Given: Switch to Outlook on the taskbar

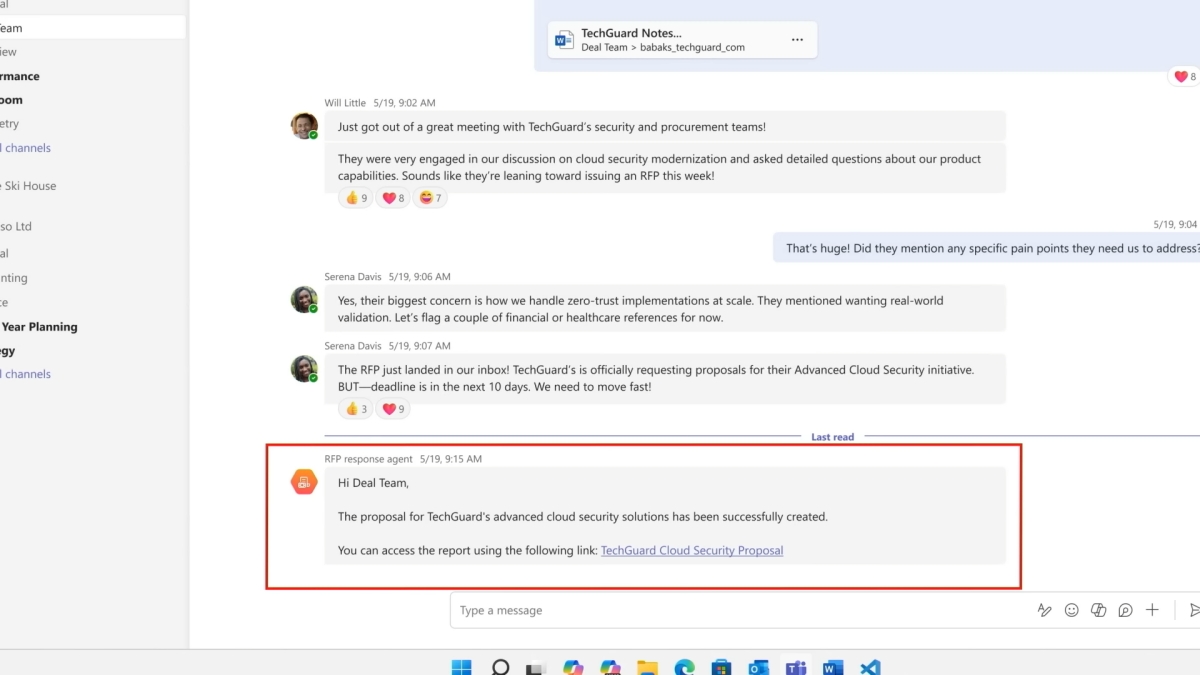Looking at the screenshot, I should click(758, 667).
